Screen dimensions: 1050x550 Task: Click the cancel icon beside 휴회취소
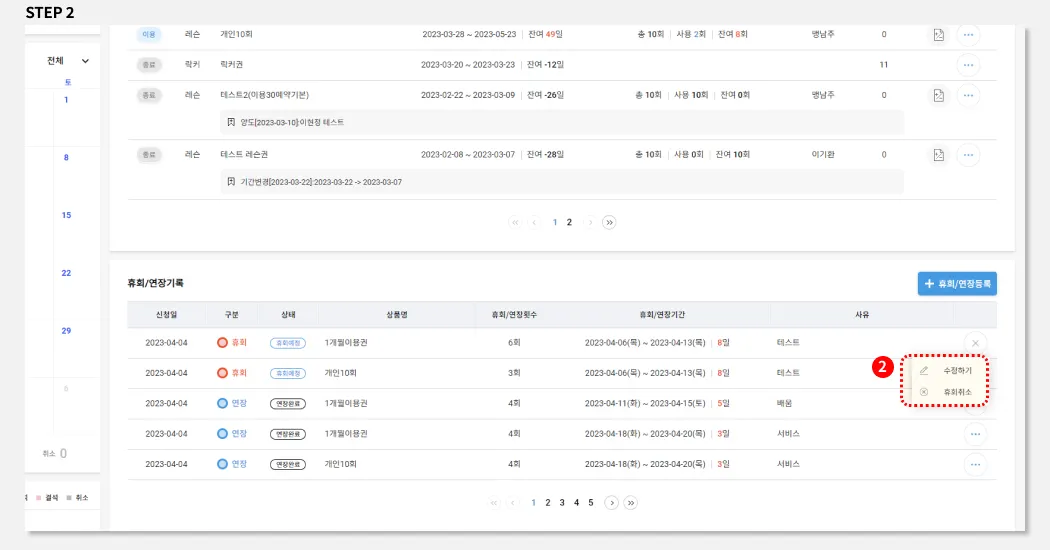[924, 392]
